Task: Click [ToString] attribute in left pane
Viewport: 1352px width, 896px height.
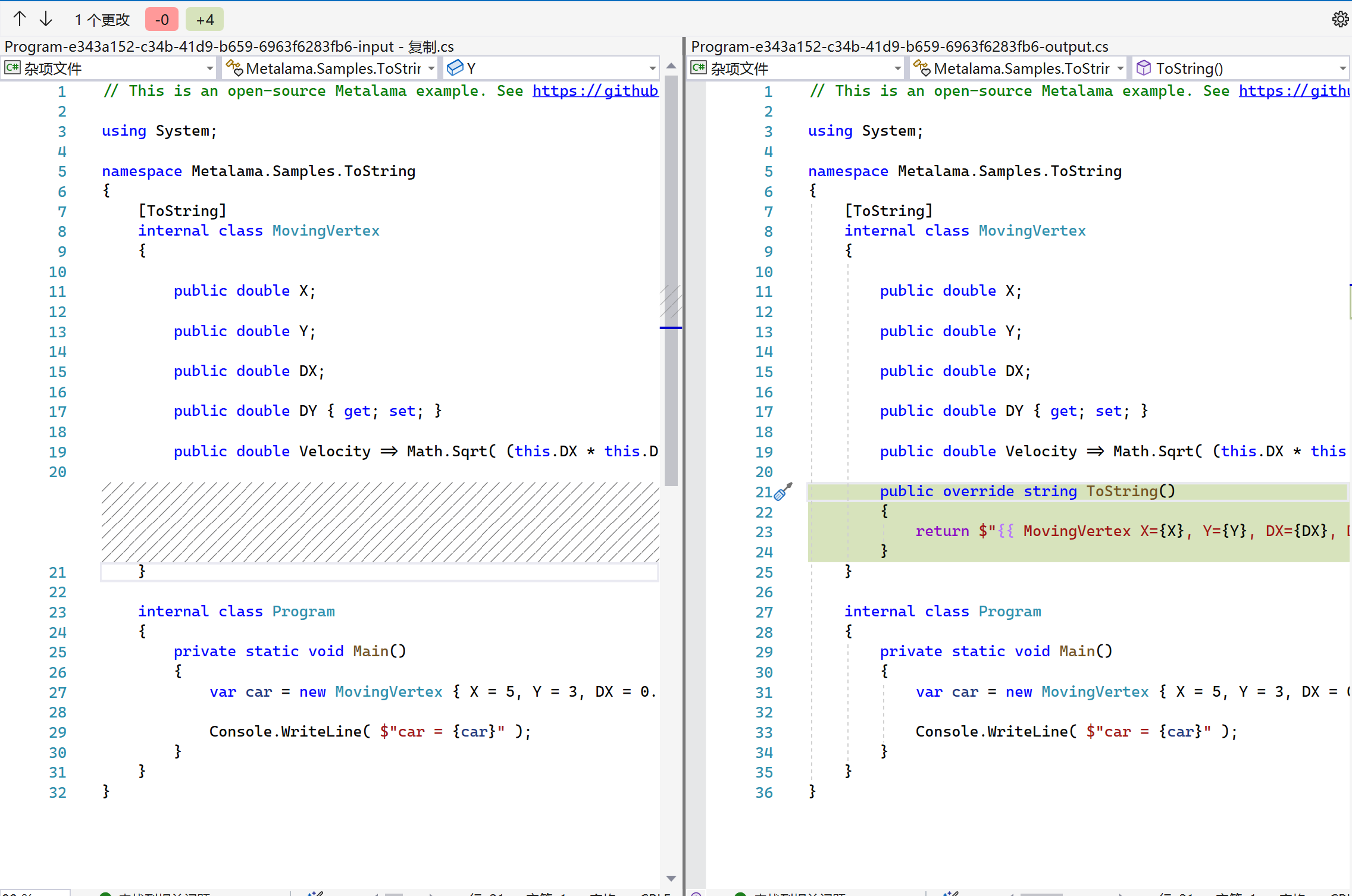Action: click(x=182, y=211)
